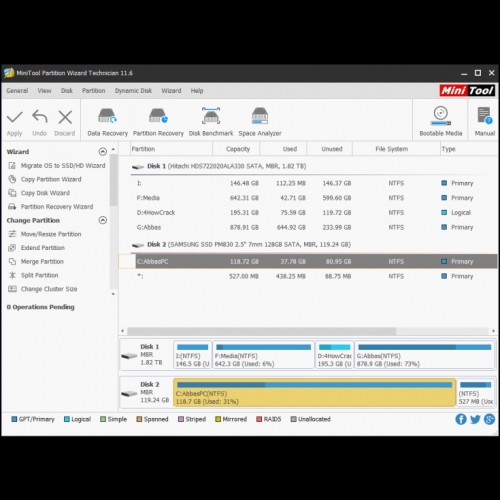Launch Partition Recovery from the toolbar
The image size is (500, 500).
point(158,122)
